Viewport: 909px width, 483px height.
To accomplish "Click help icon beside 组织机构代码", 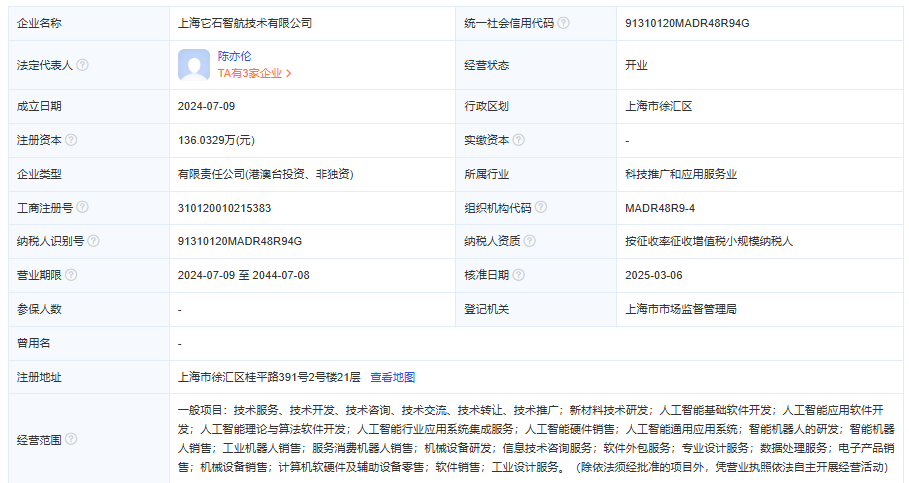I will pos(541,207).
